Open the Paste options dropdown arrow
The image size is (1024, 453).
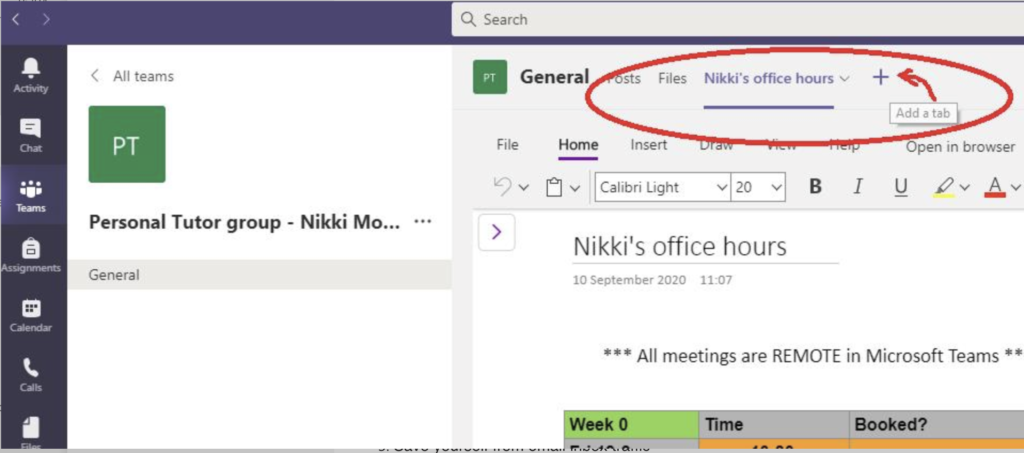click(575, 188)
